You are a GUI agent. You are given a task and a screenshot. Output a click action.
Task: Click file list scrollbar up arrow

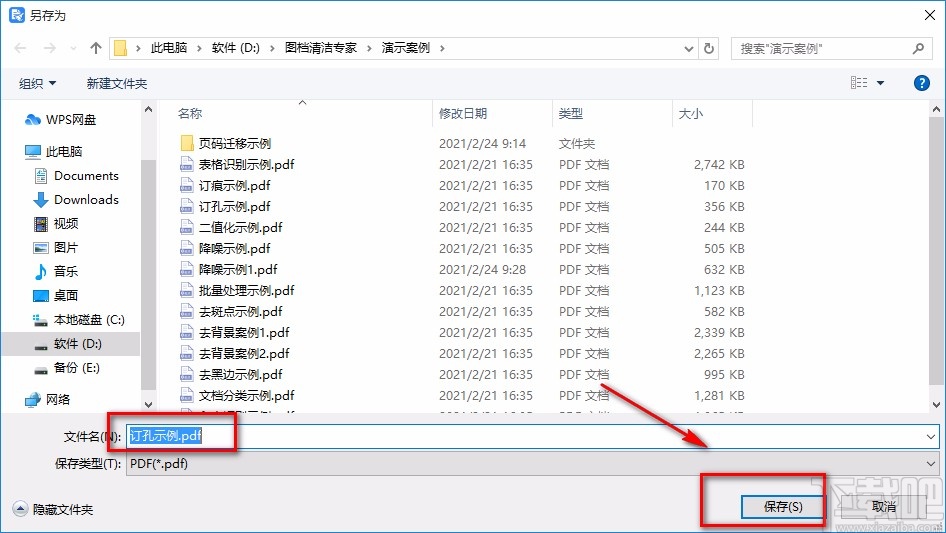click(936, 110)
